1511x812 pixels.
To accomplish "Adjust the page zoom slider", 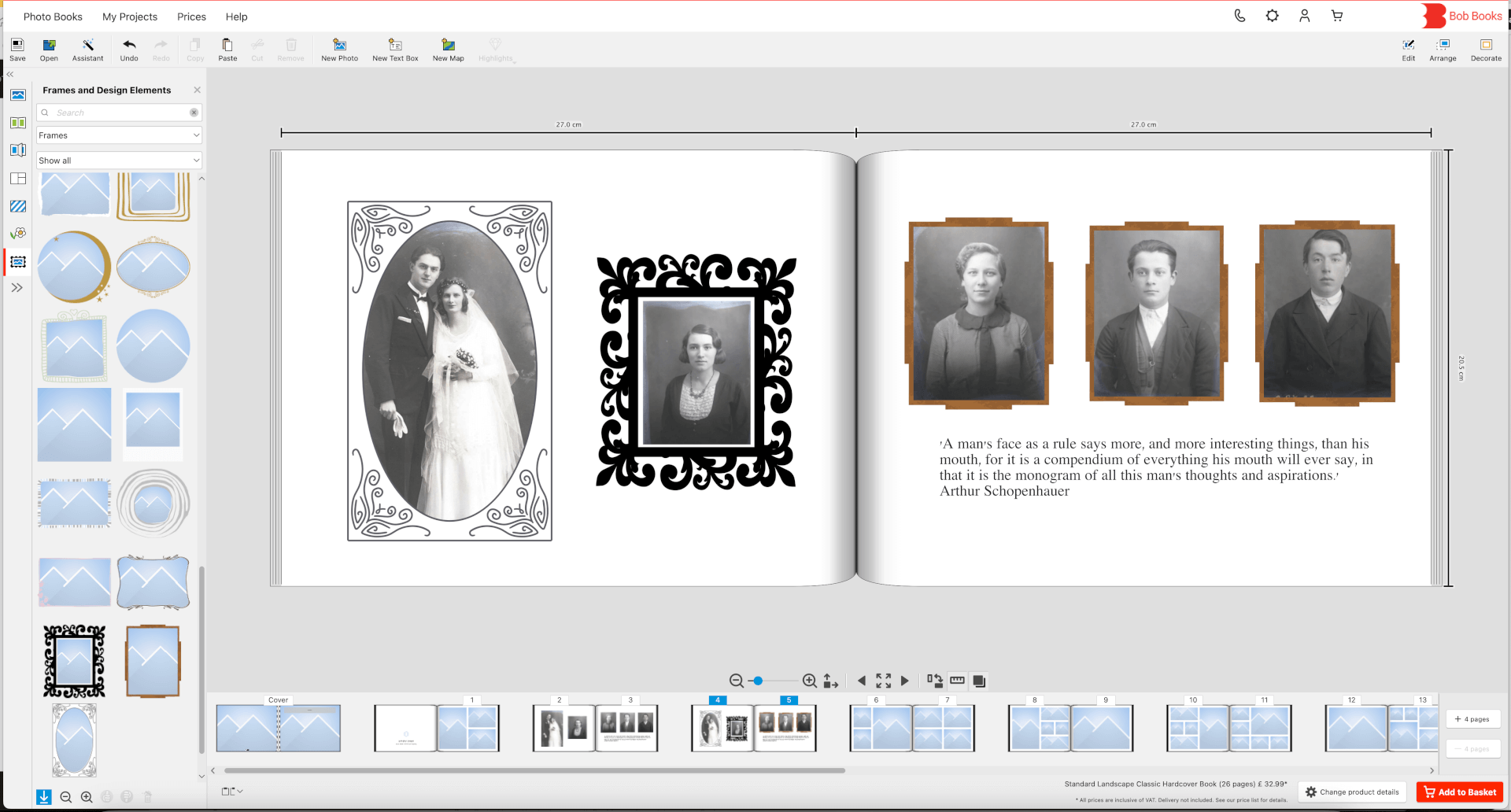I will pos(758,681).
